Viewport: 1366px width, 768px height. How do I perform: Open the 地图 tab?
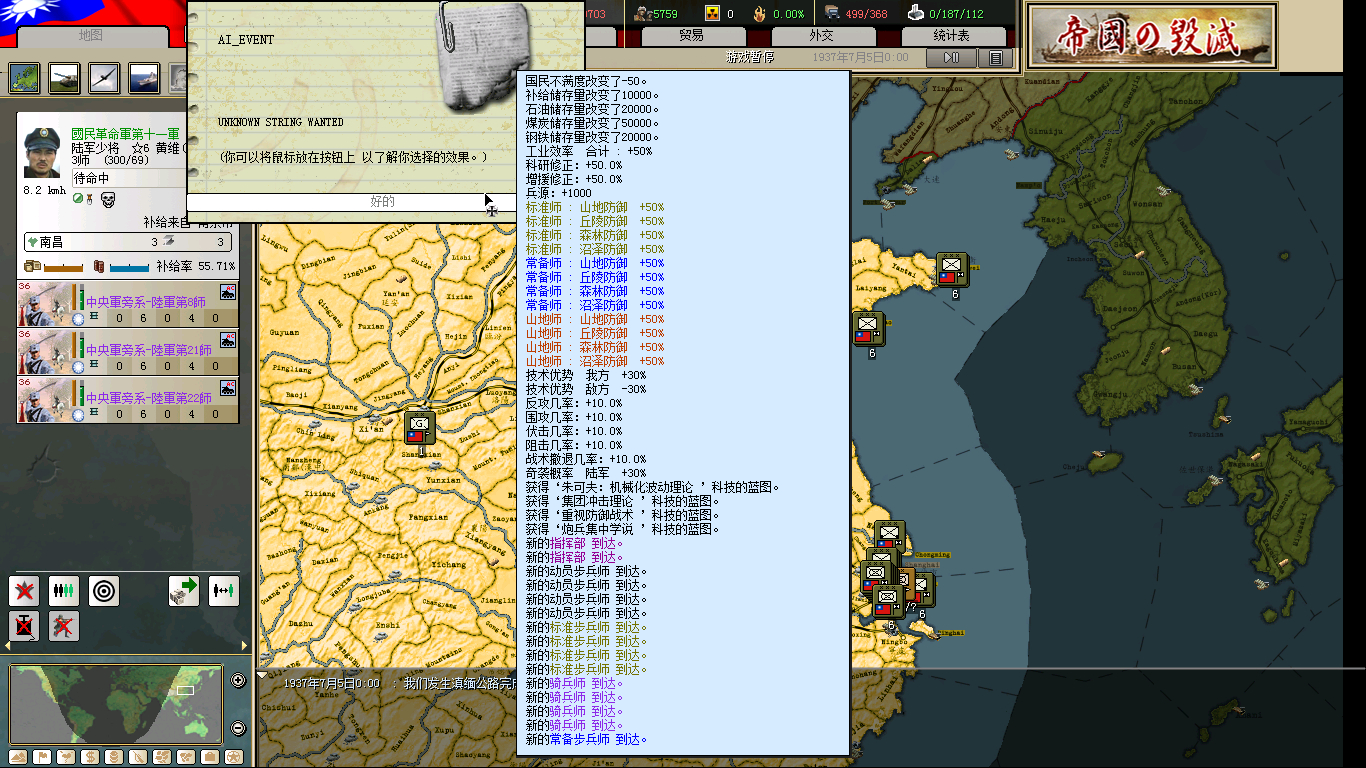[91, 36]
